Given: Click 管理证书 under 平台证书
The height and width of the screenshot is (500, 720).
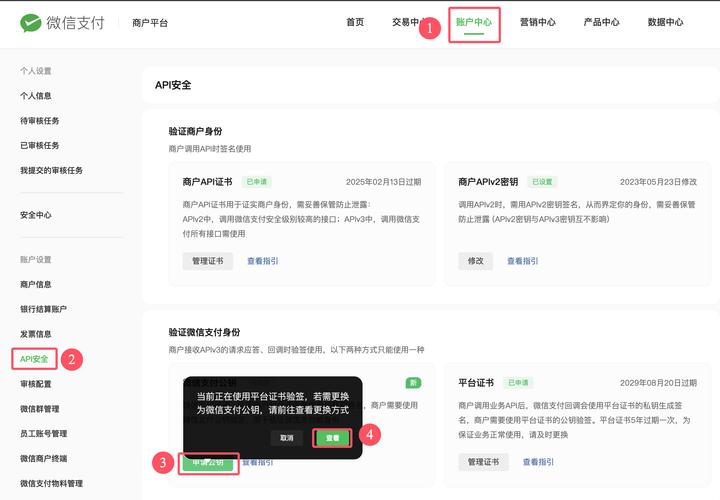Looking at the screenshot, I should 483,462.
